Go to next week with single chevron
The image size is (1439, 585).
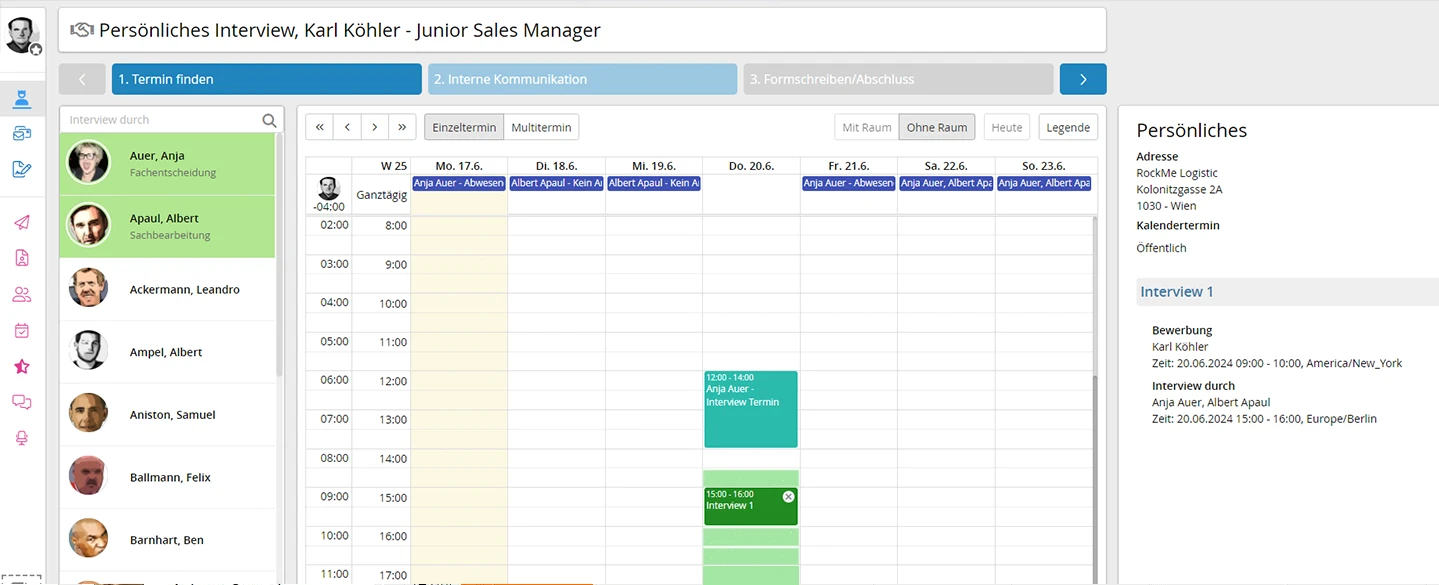[374, 127]
